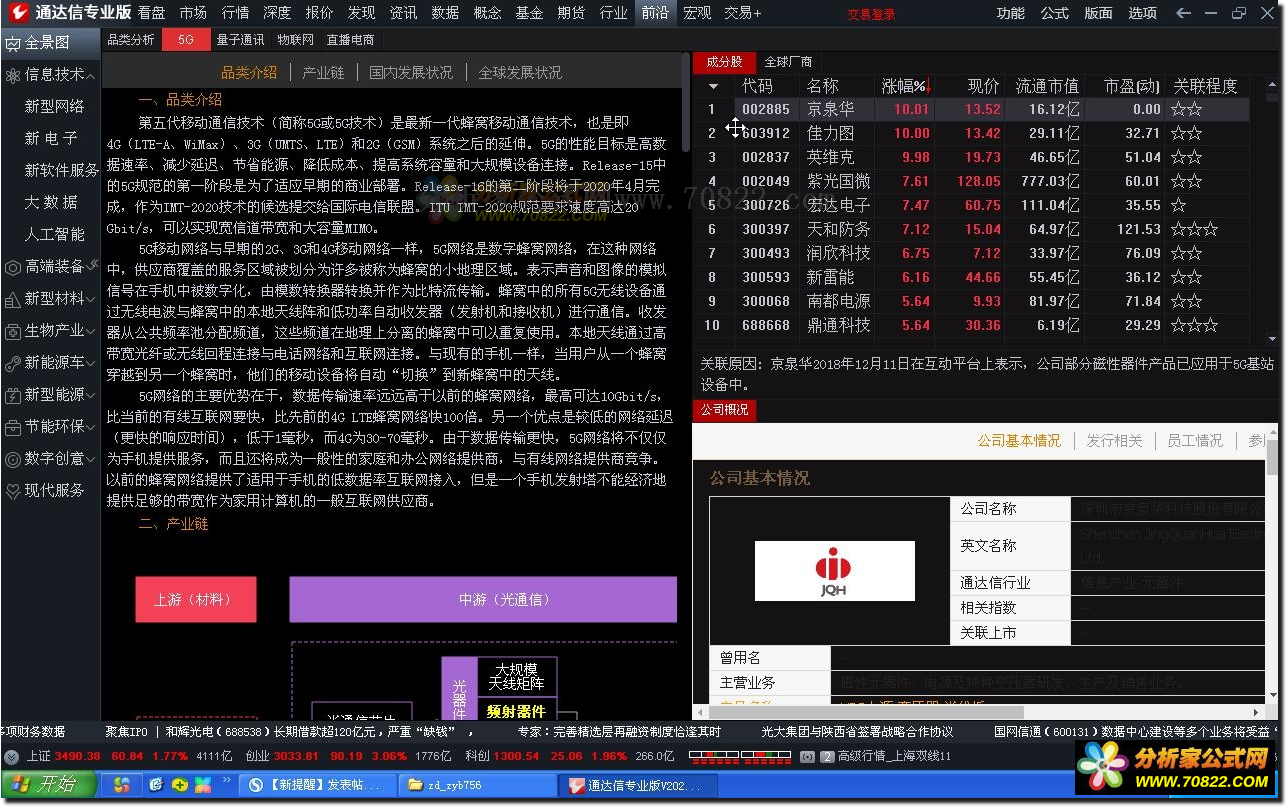Click the first quick launch taskbar icon

click(121, 785)
